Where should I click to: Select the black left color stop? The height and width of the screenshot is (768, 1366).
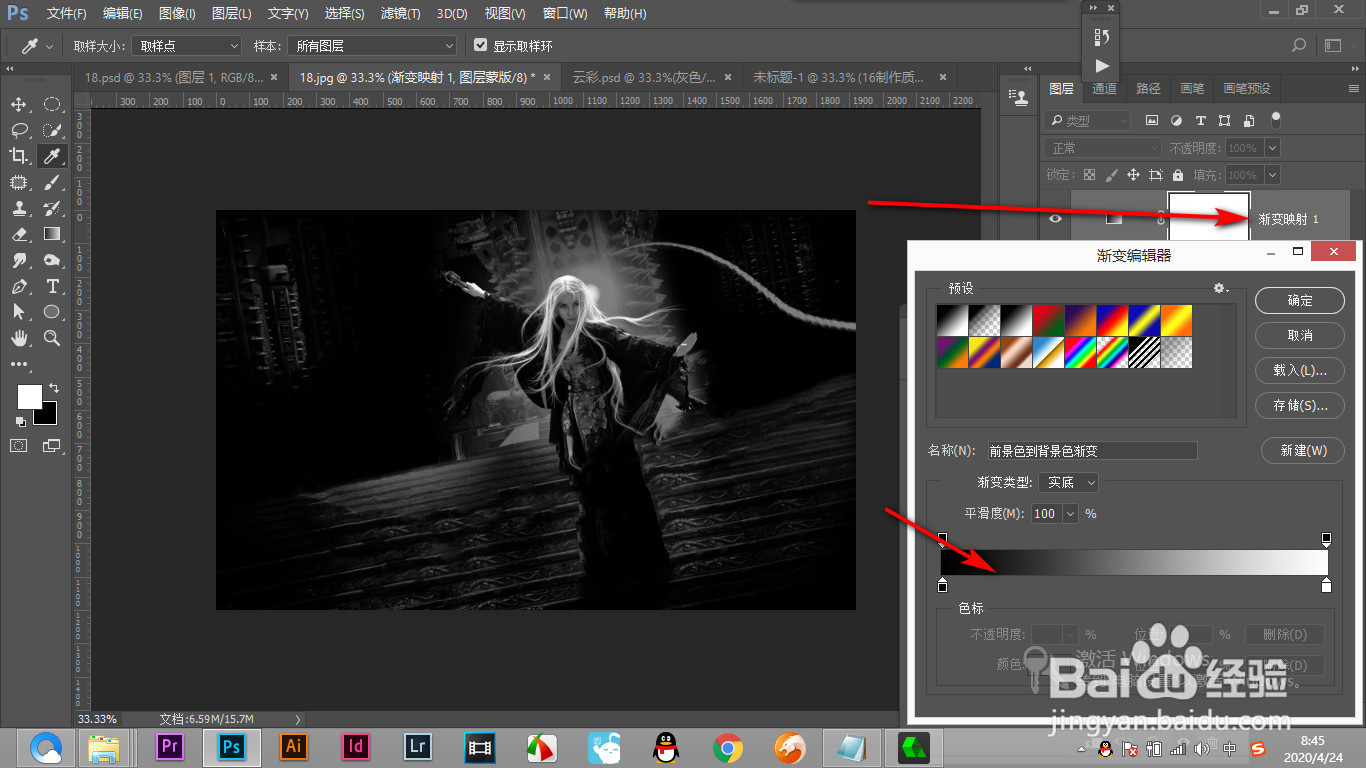[x=942, y=585]
